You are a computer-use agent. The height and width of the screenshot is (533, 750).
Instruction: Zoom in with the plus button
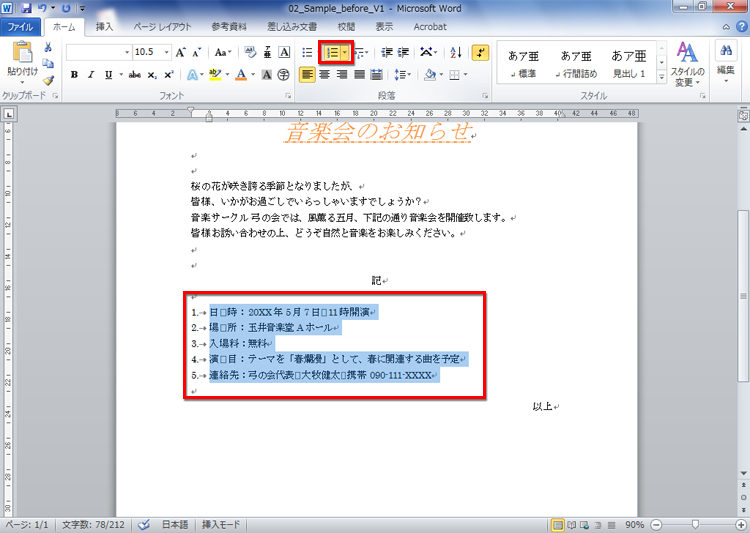pos(741,525)
